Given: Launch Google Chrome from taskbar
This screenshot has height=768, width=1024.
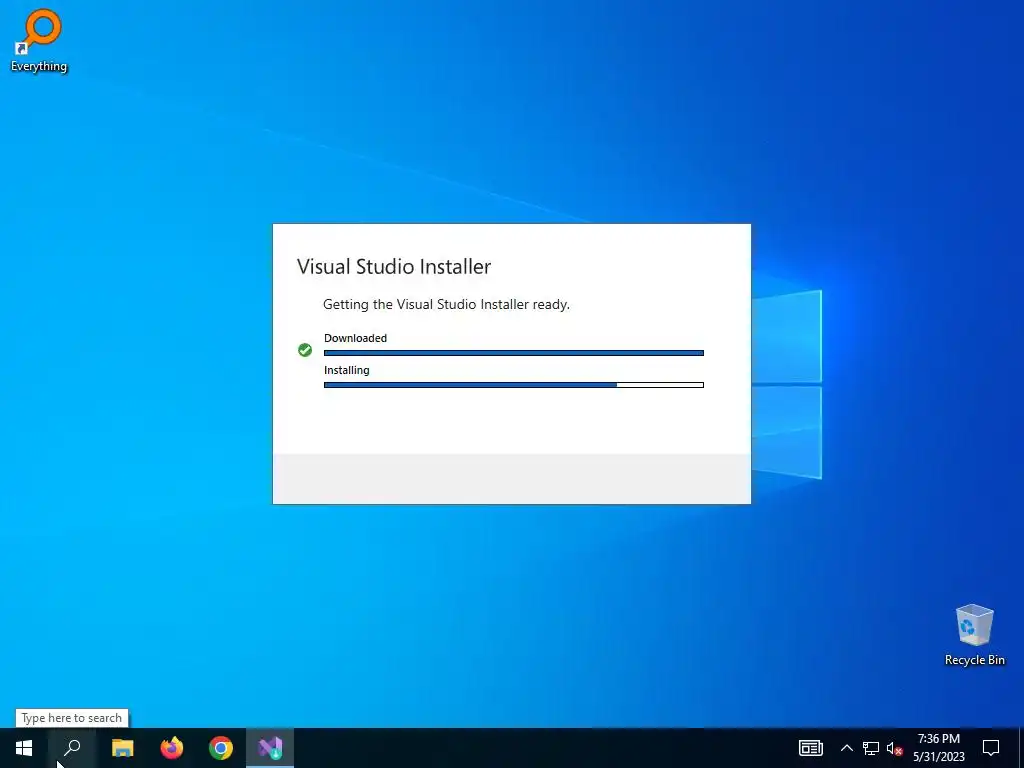Looking at the screenshot, I should (x=221, y=748).
